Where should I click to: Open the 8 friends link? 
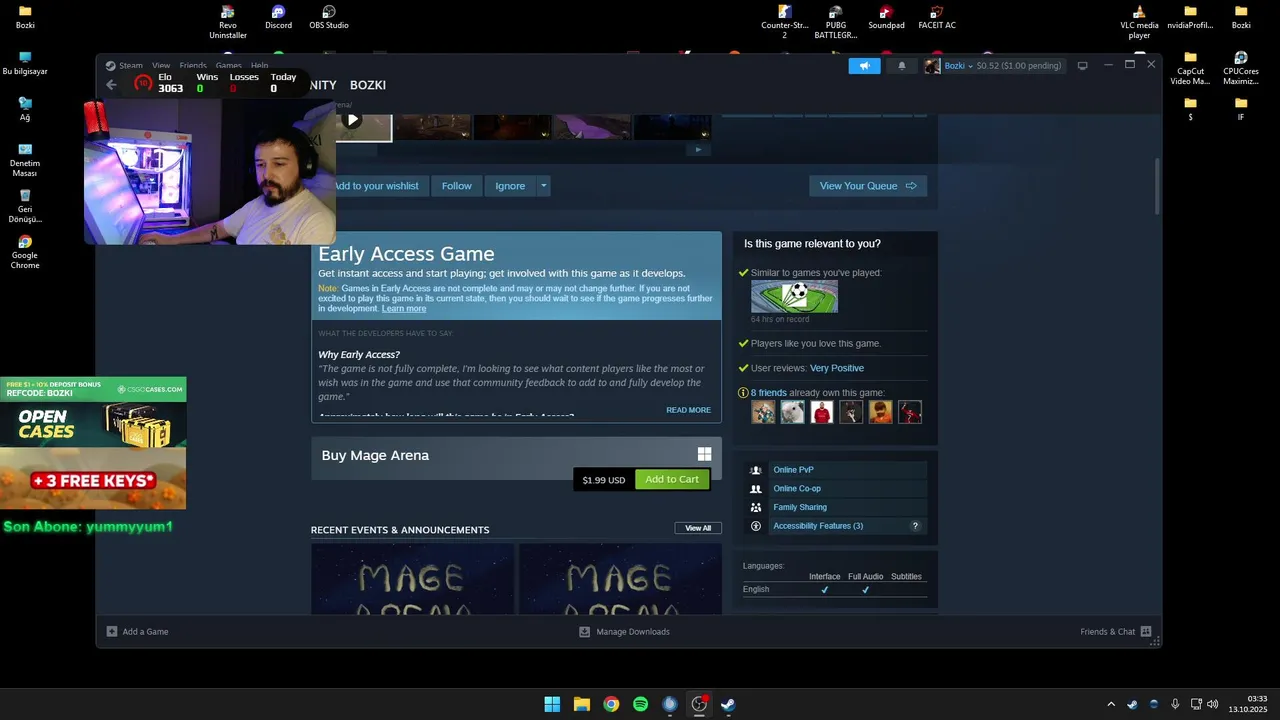click(769, 393)
